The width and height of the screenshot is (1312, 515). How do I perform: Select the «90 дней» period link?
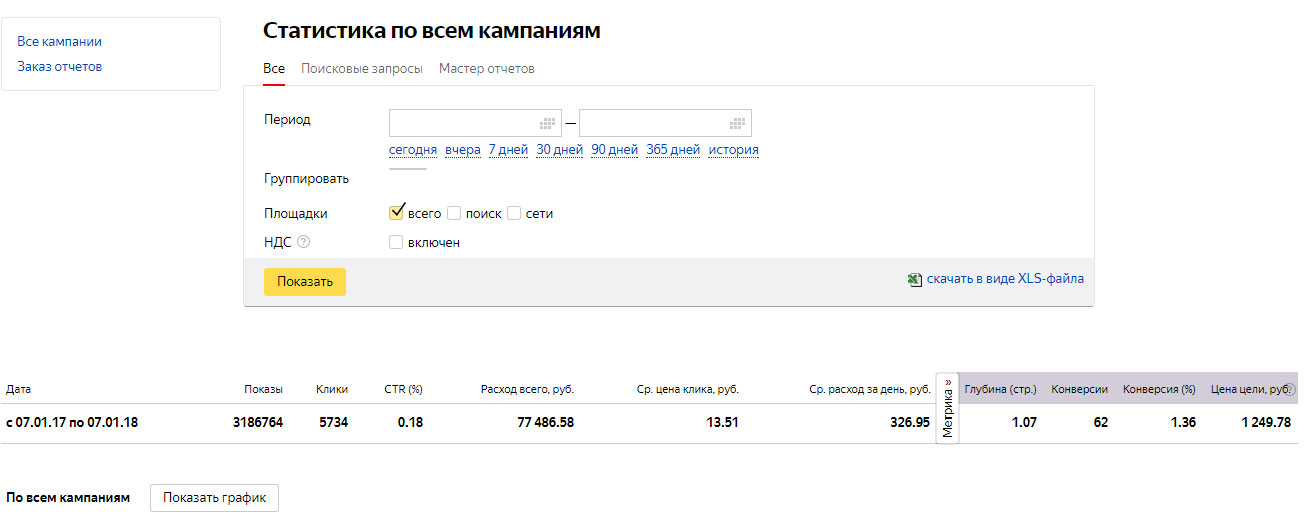coord(614,150)
